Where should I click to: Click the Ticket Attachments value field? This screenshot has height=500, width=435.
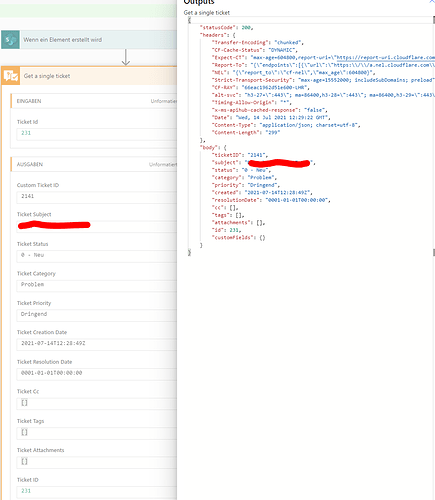97,462
